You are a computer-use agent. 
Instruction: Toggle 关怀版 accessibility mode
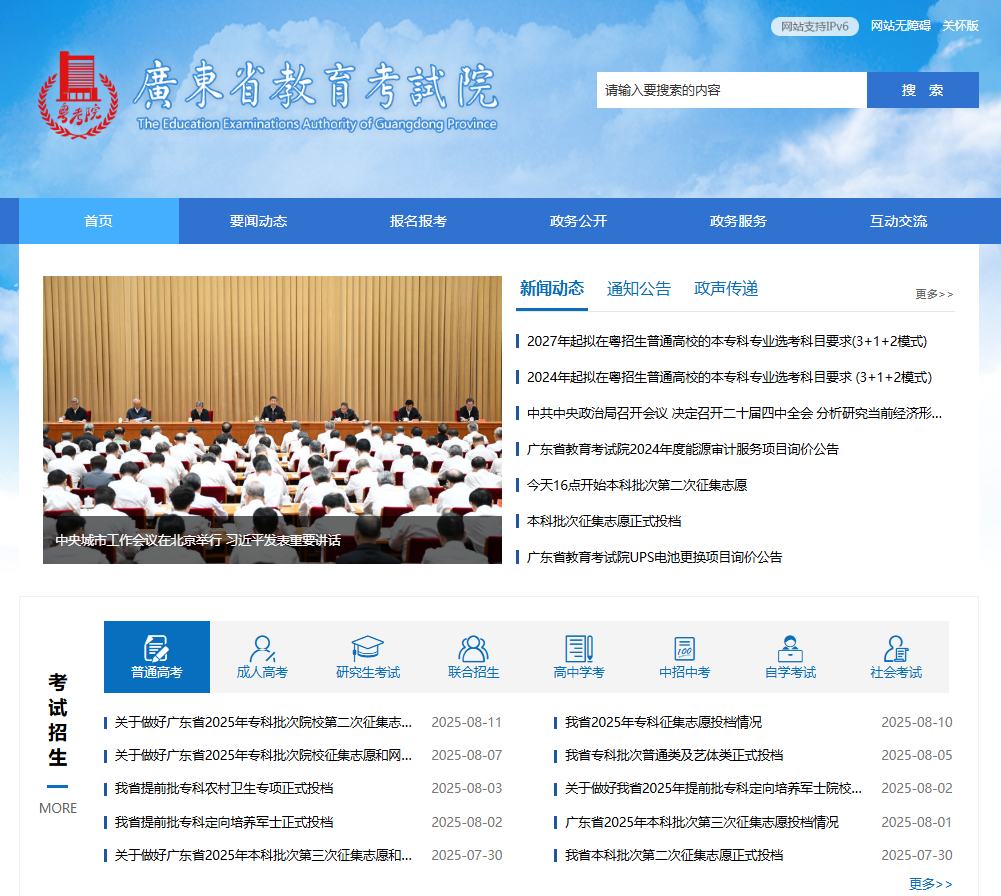(x=960, y=26)
